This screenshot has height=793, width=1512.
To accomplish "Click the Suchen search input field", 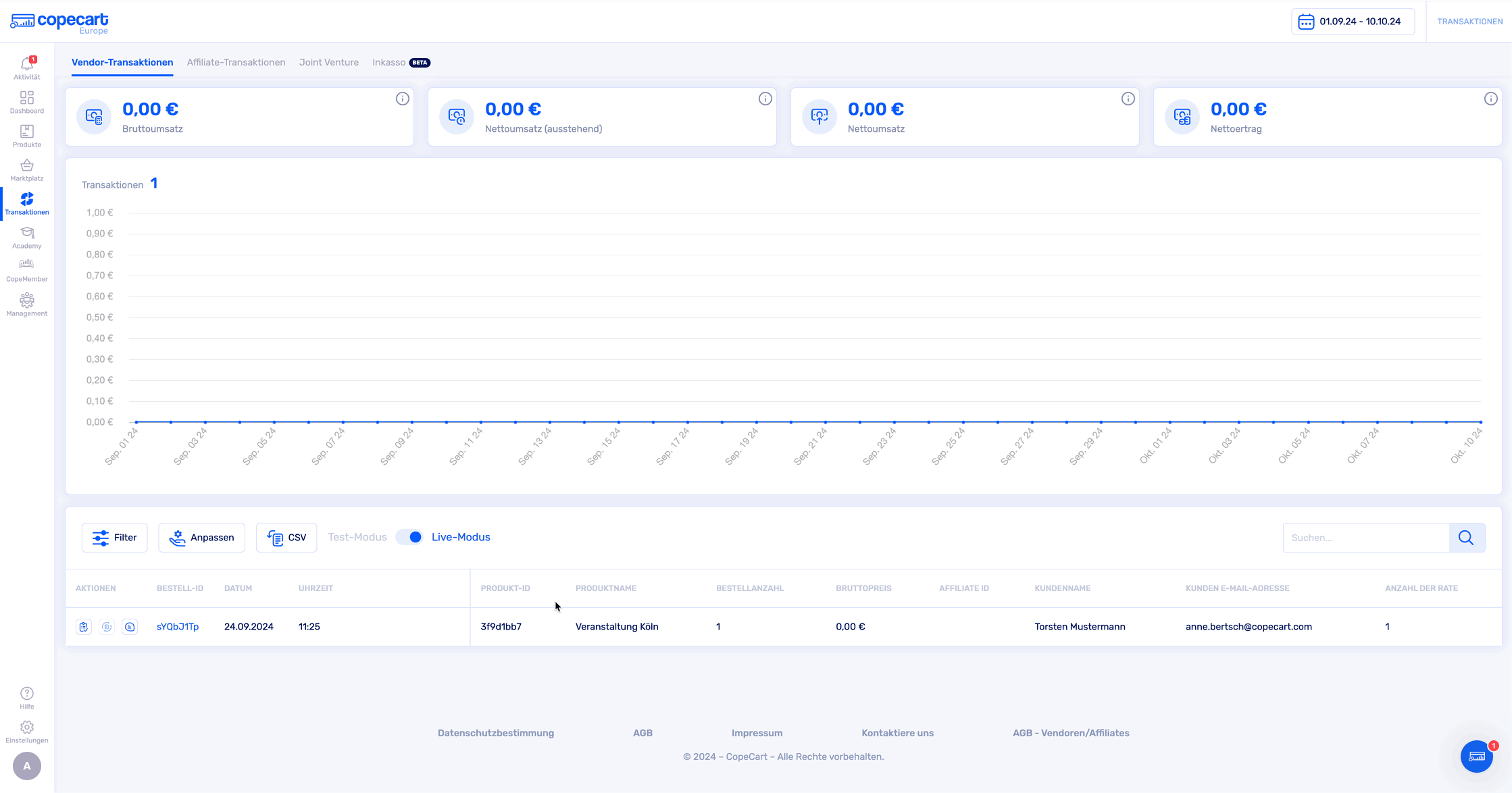I will click(x=1365, y=538).
